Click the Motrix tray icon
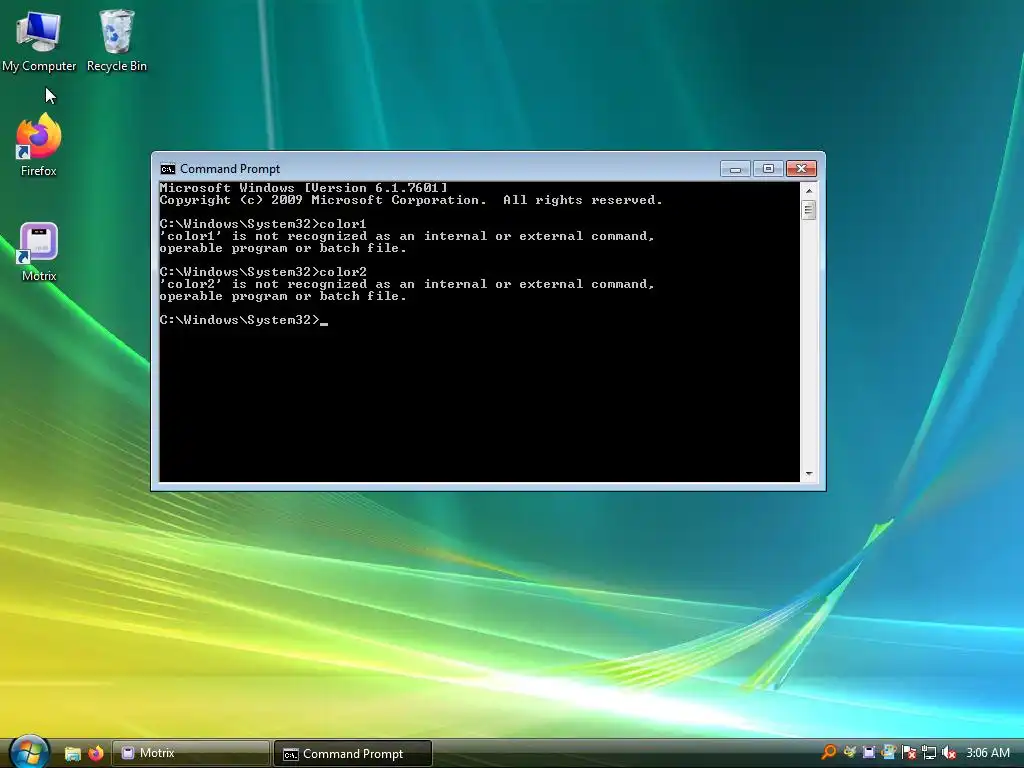Image resolution: width=1024 pixels, height=768 pixels. click(x=869, y=752)
